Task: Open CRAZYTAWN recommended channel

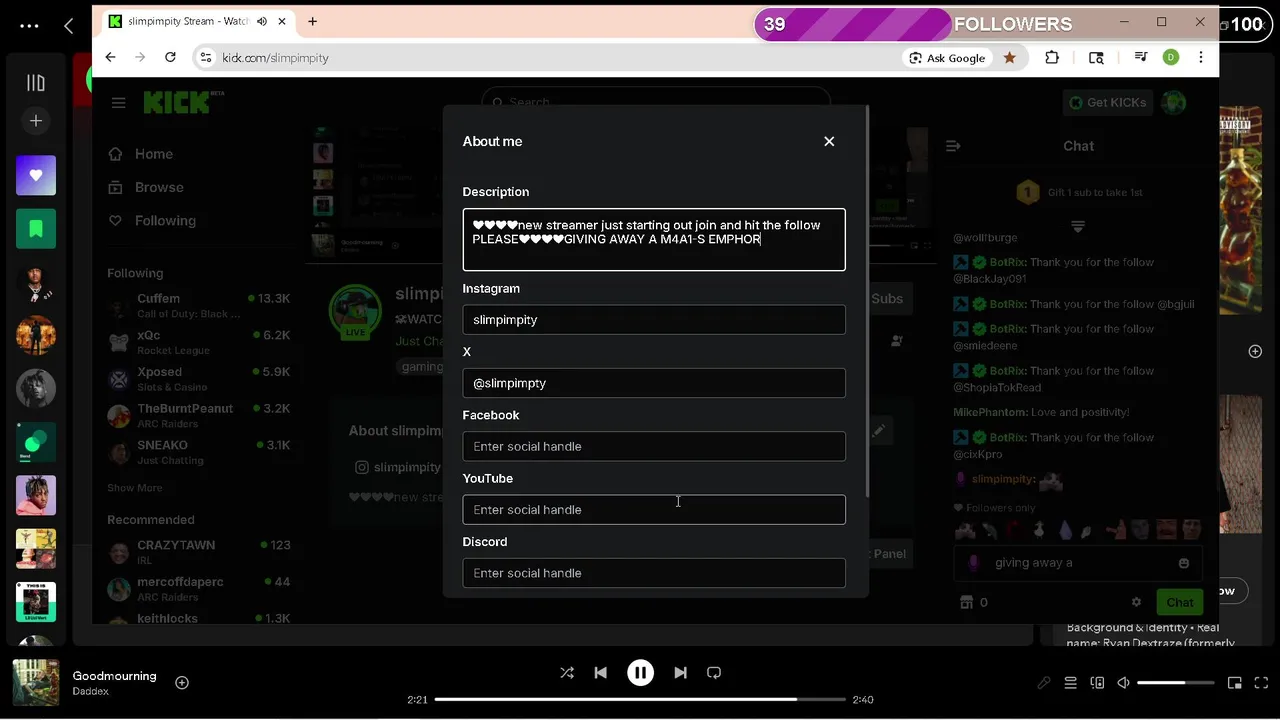Action: (198, 552)
